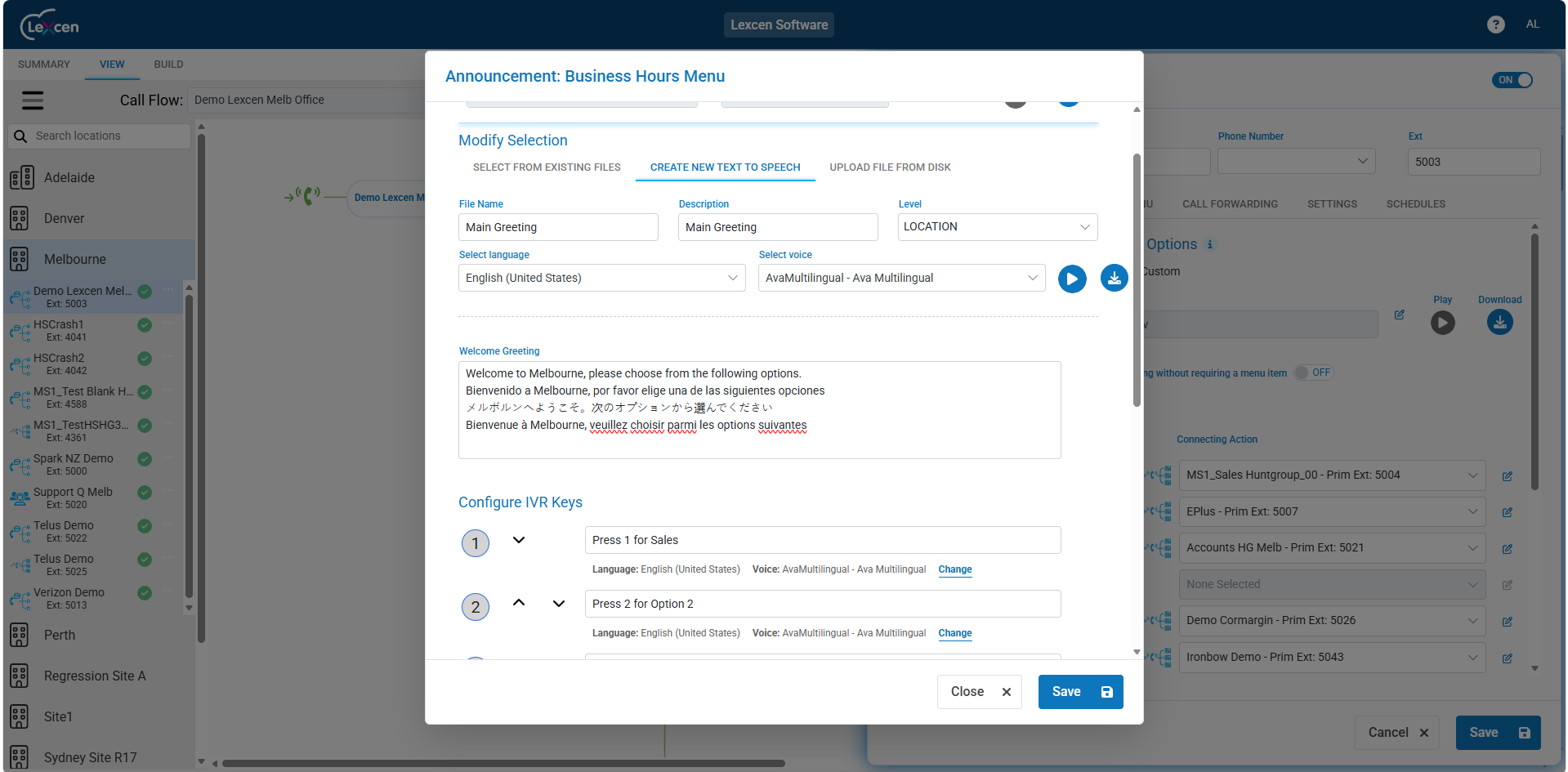Screen dimensions: 1568x772
Task: Select the Upload File From Disk tab
Action: (x=890, y=167)
